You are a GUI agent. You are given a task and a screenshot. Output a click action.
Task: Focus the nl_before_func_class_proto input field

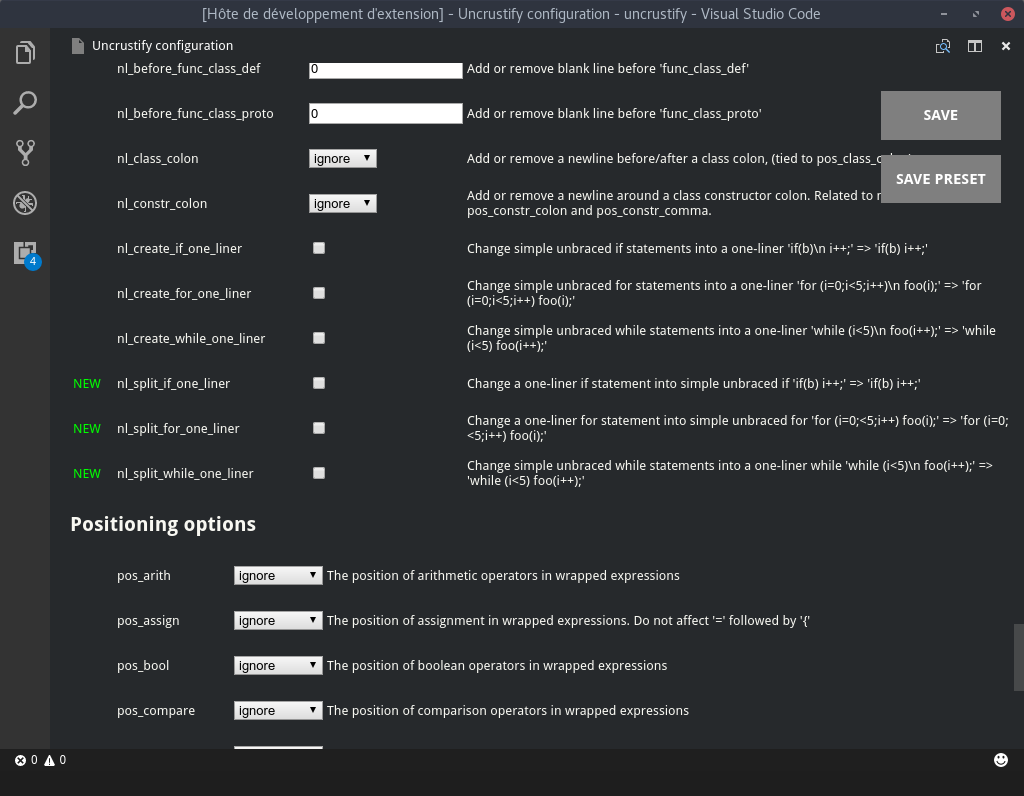[x=386, y=114]
